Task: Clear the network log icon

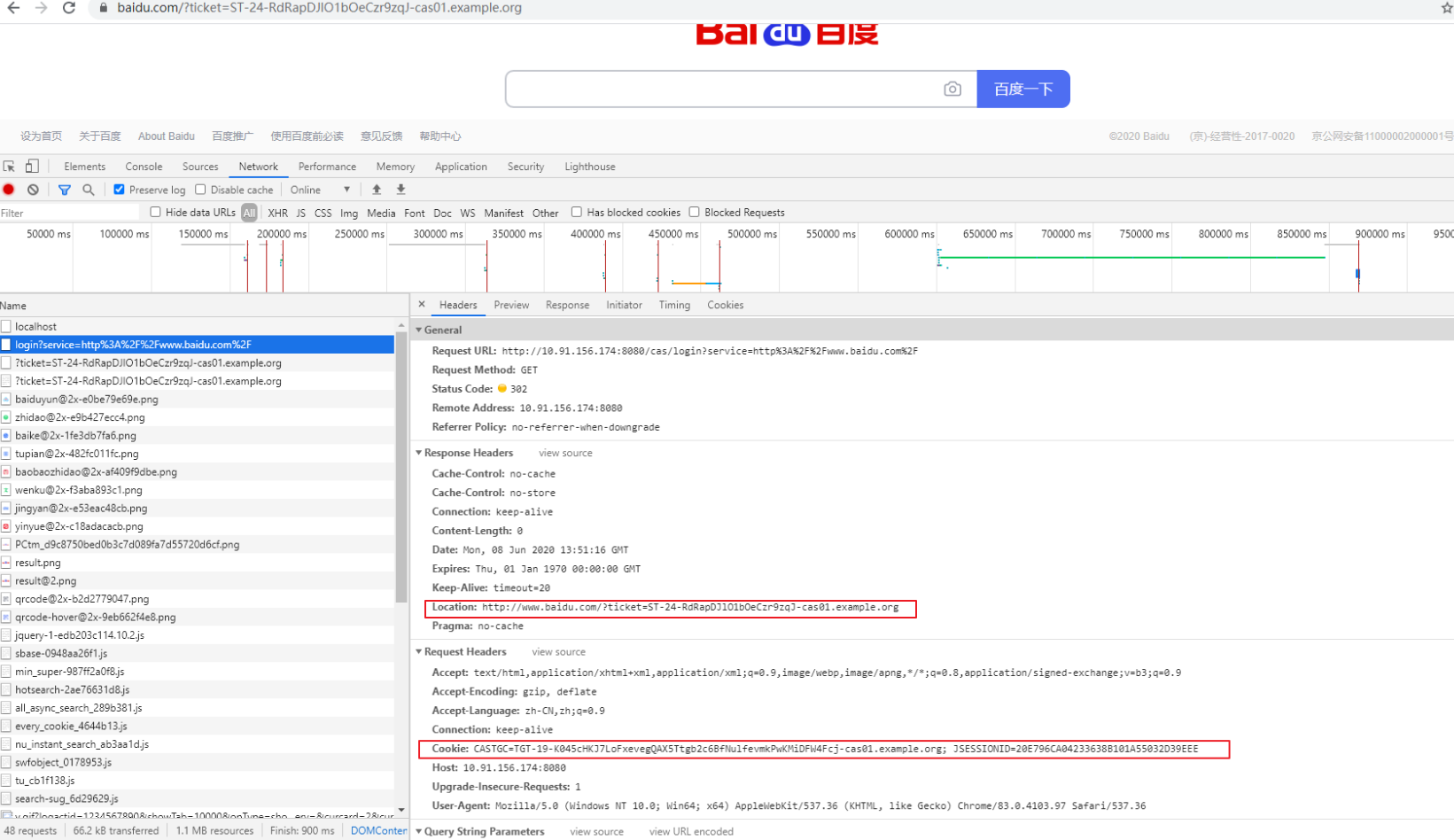Action: pyautogui.click(x=33, y=190)
